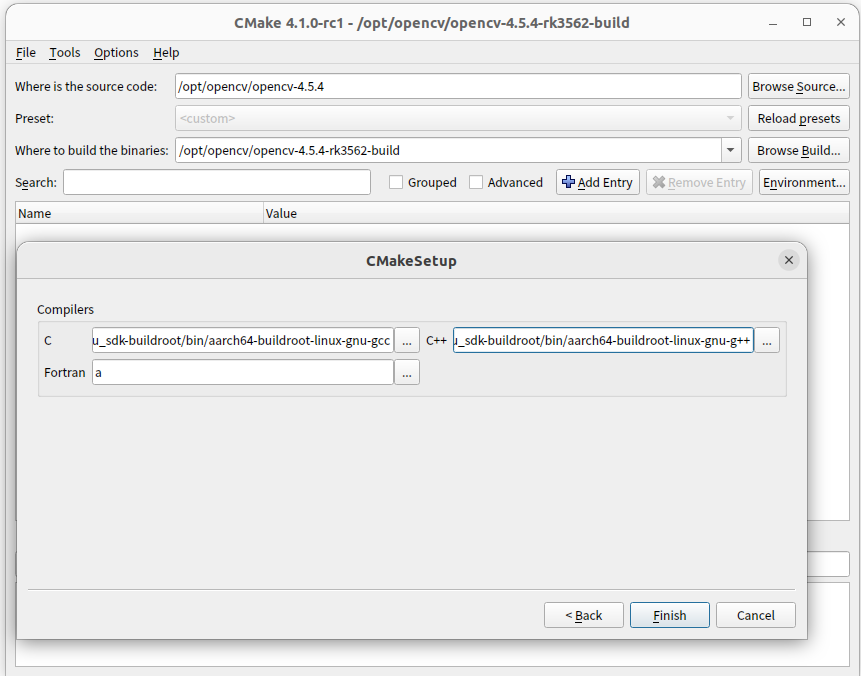Image resolution: width=861 pixels, height=676 pixels.
Task: Minimize the CMake window
Action: (773, 23)
